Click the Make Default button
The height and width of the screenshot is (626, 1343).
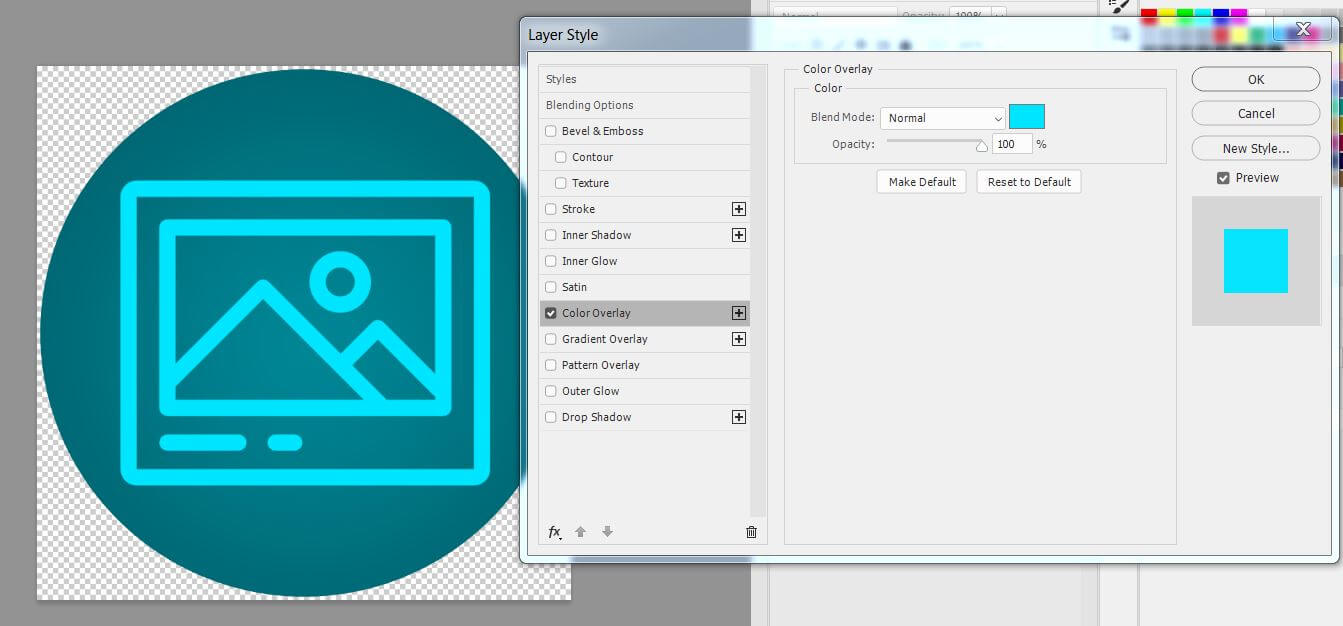pyautogui.click(x=921, y=182)
